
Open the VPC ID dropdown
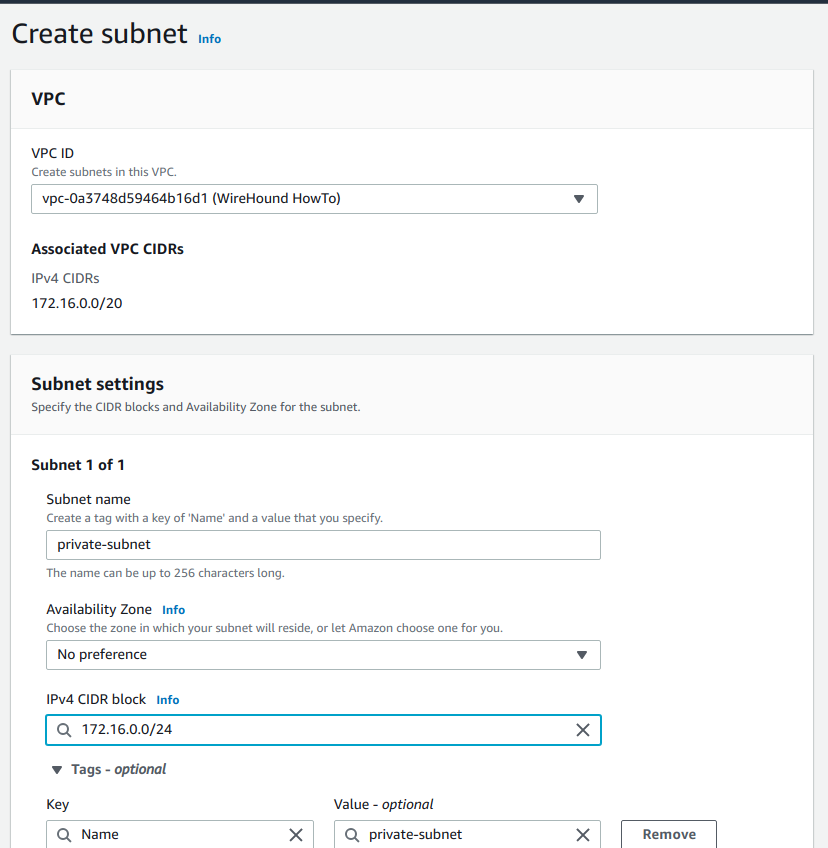(x=314, y=199)
